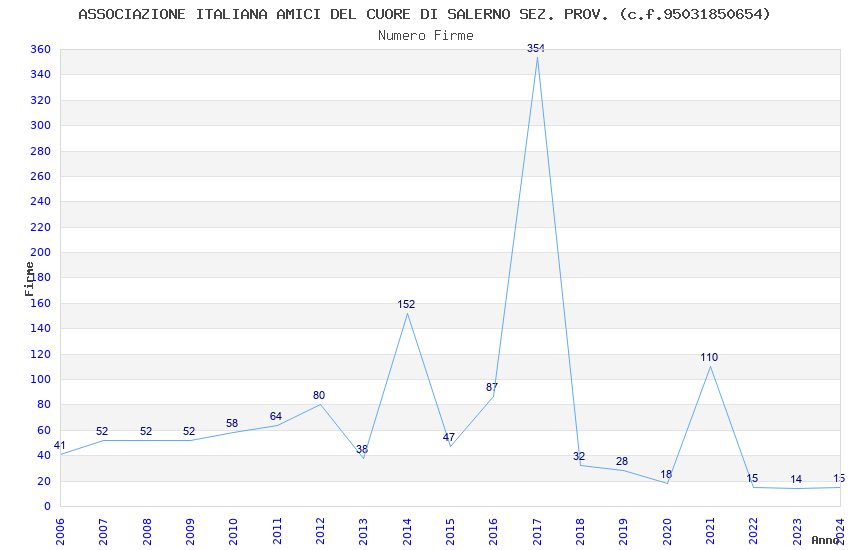
Task: Click the 2007 year axis label
Action: click(x=103, y=532)
